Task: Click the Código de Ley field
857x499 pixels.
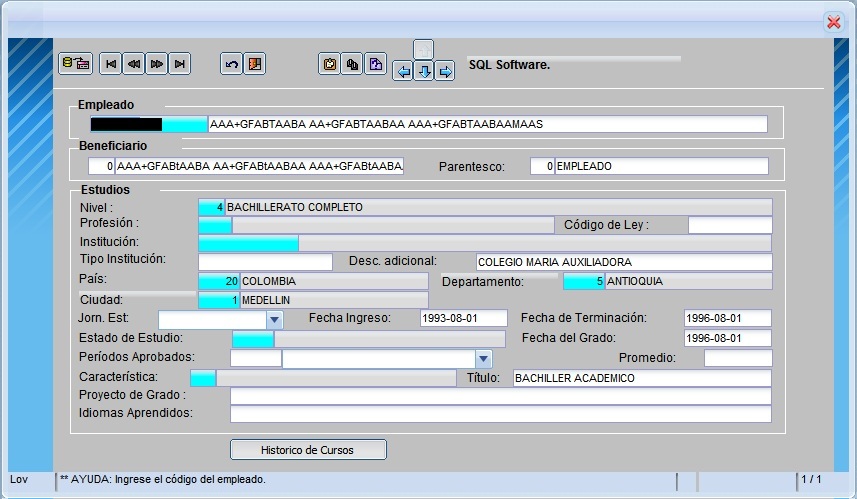Action: pyautogui.click(x=729, y=225)
